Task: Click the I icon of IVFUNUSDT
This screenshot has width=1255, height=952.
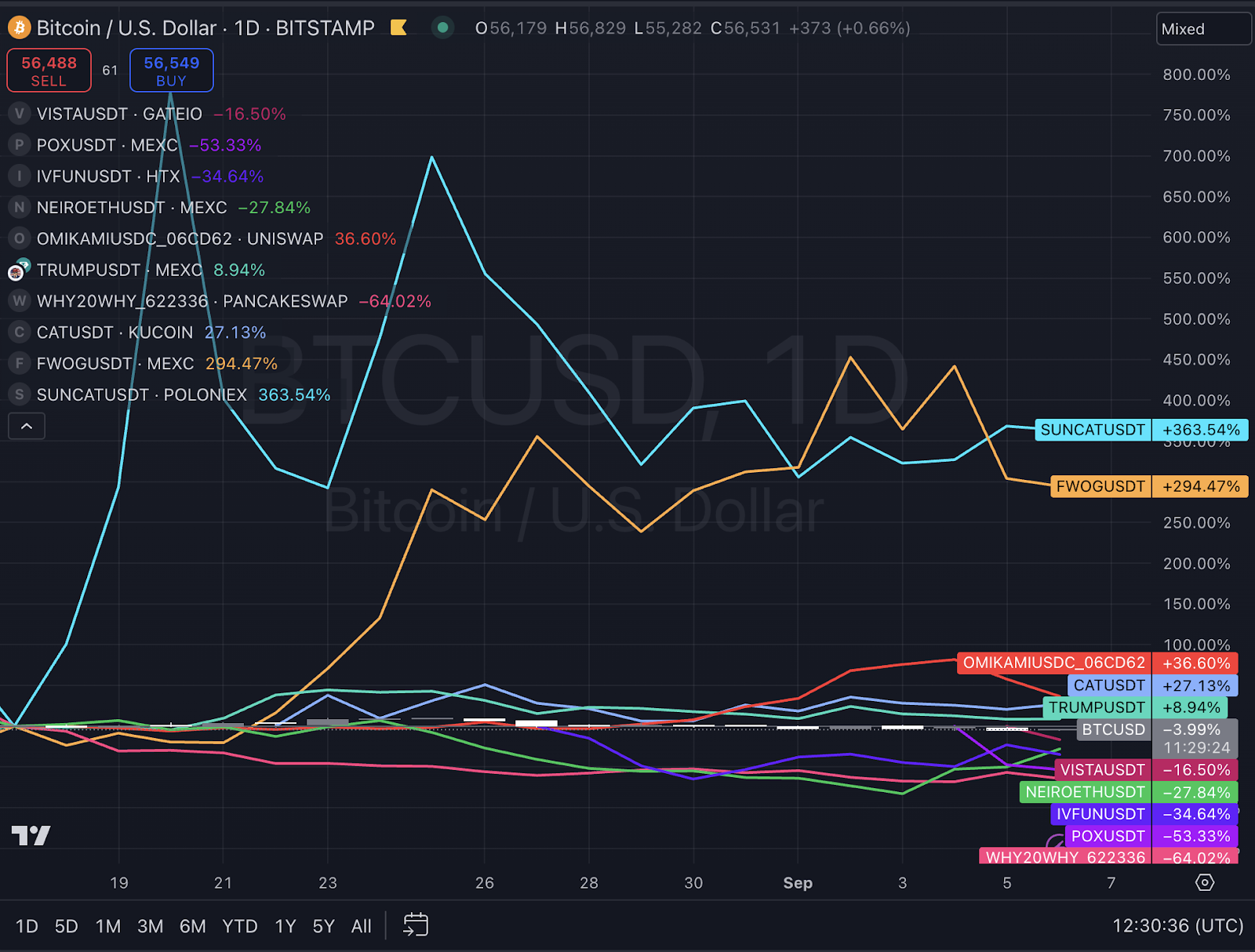Action: pyautogui.click(x=19, y=176)
